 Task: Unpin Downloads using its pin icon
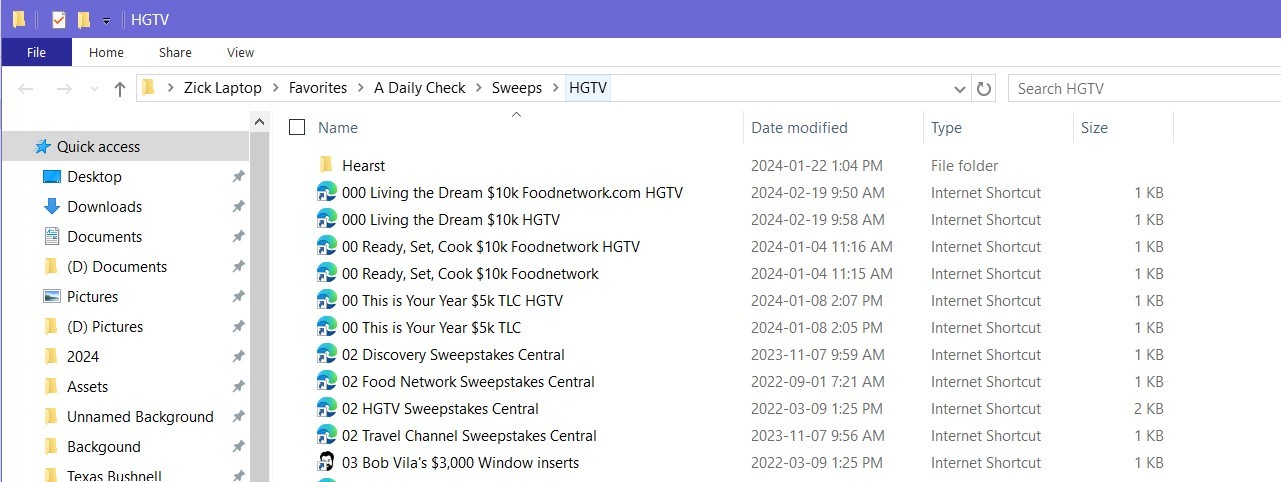pos(238,206)
